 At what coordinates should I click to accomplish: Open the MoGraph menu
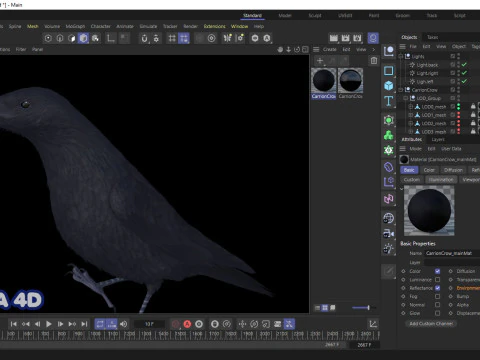point(75,26)
